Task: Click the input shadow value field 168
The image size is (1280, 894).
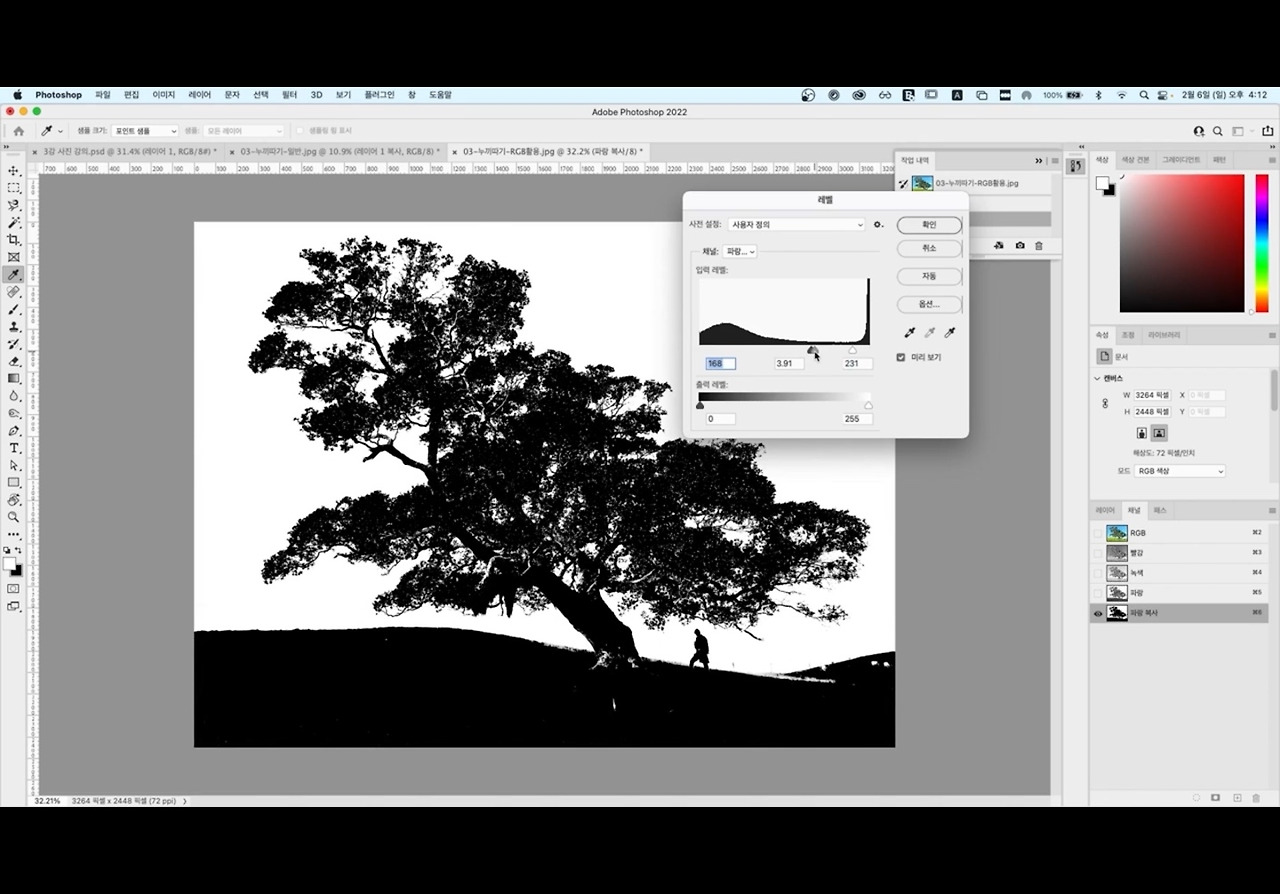Action: click(720, 363)
